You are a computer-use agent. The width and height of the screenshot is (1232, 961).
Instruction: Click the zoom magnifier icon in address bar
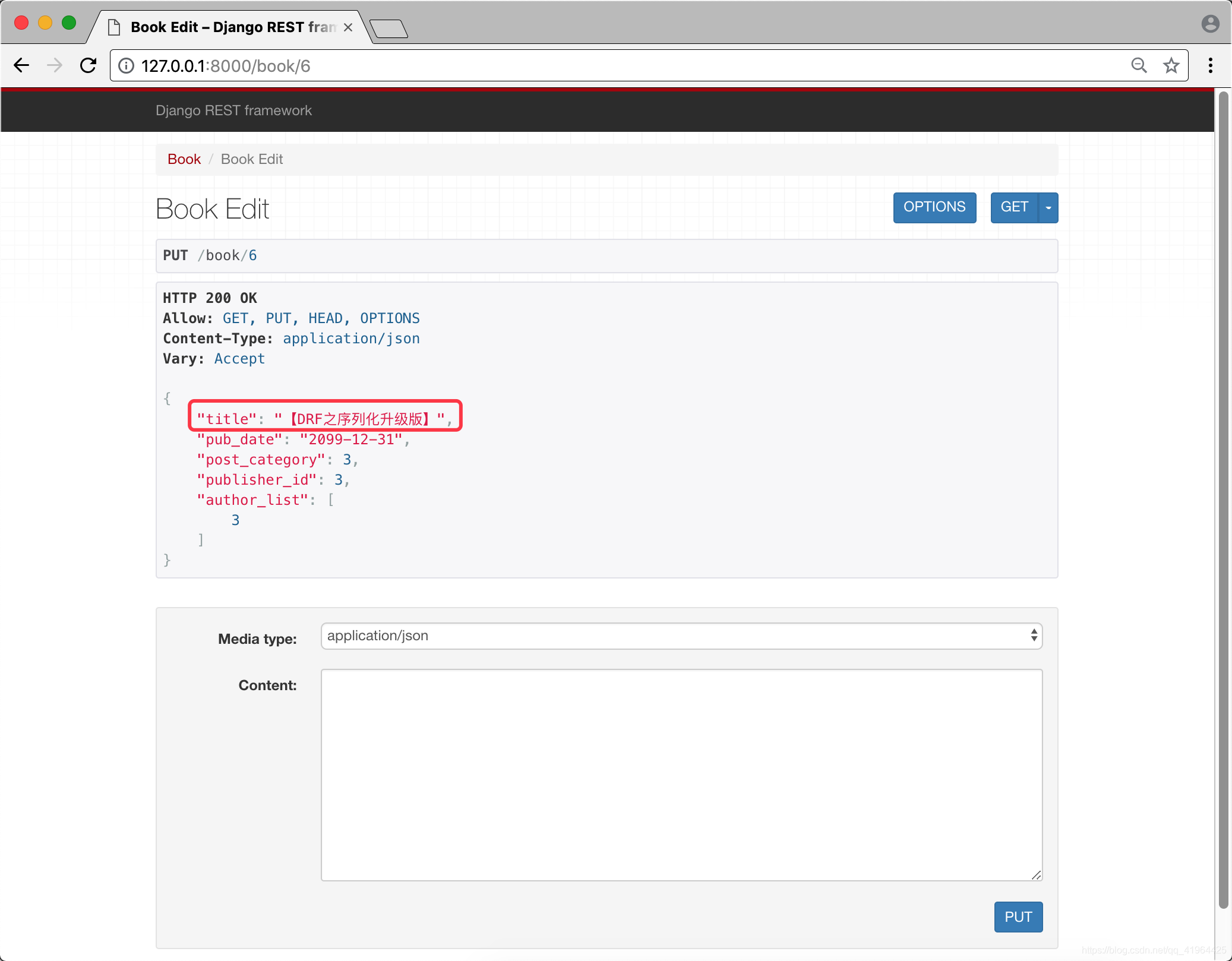point(1138,65)
